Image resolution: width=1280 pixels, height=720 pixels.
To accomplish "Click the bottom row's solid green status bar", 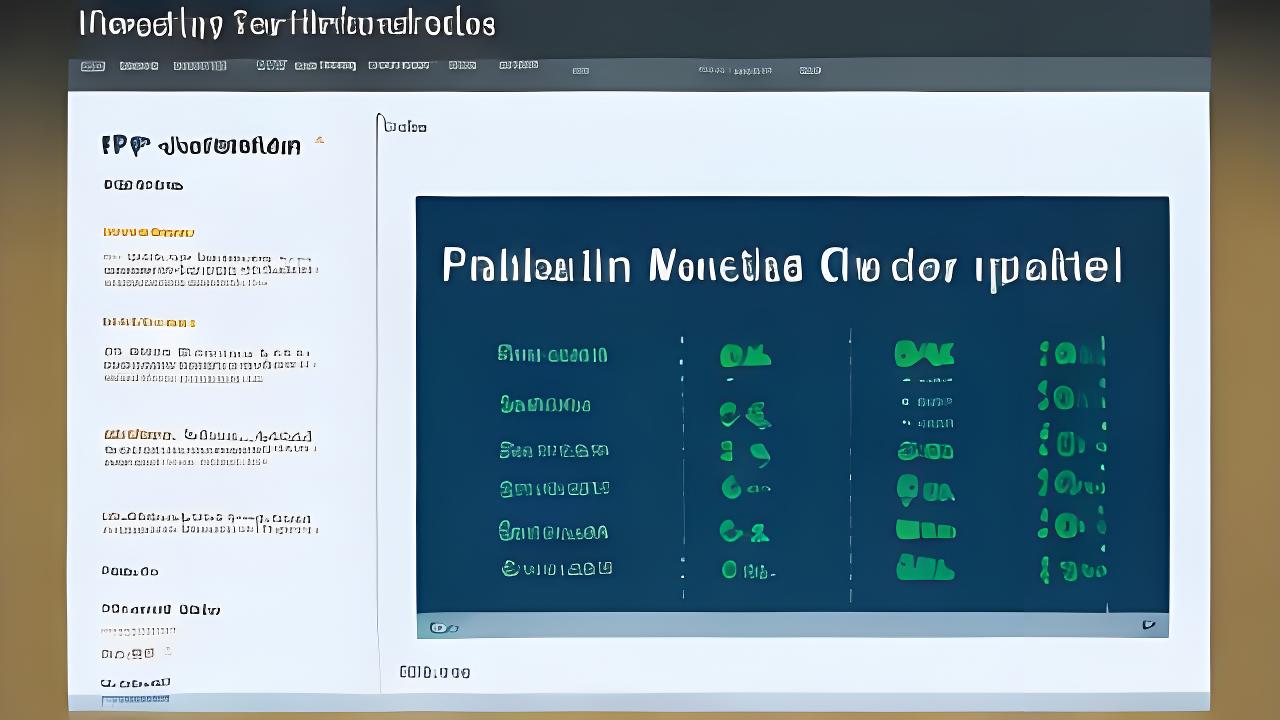I will 924,570.
